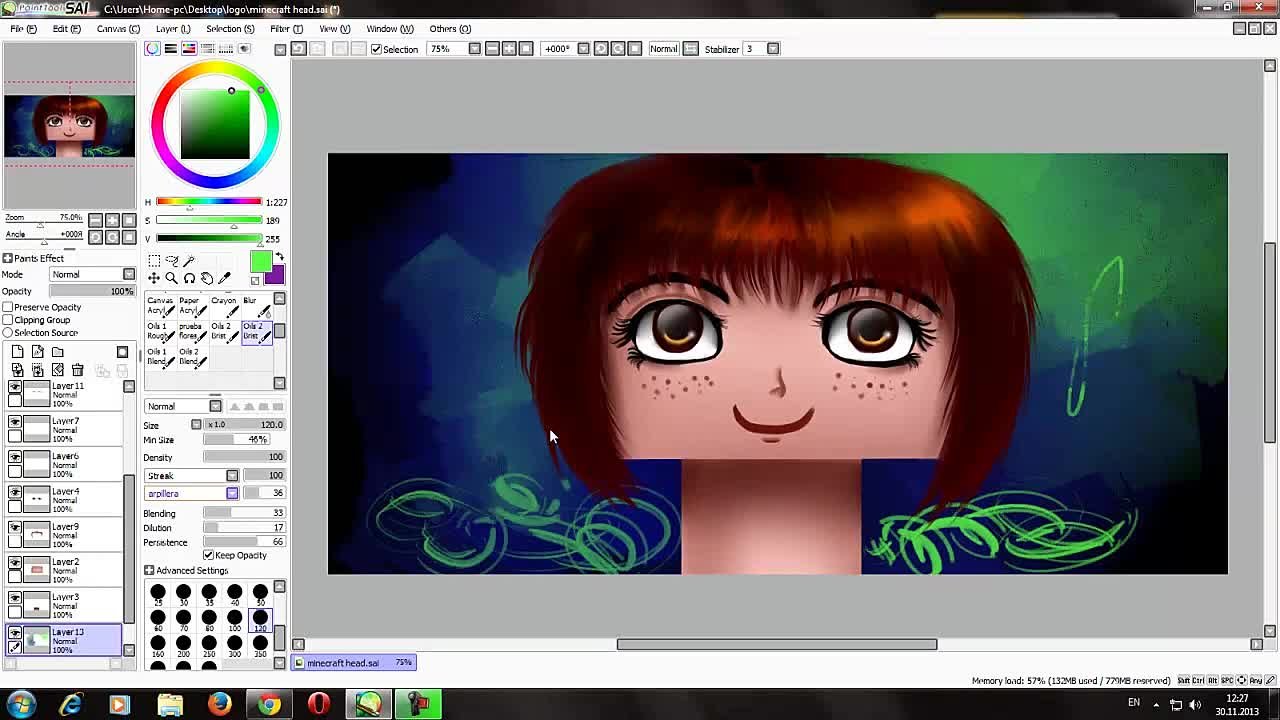
Task: Select the Crayon brush preset
Action: 224,302
